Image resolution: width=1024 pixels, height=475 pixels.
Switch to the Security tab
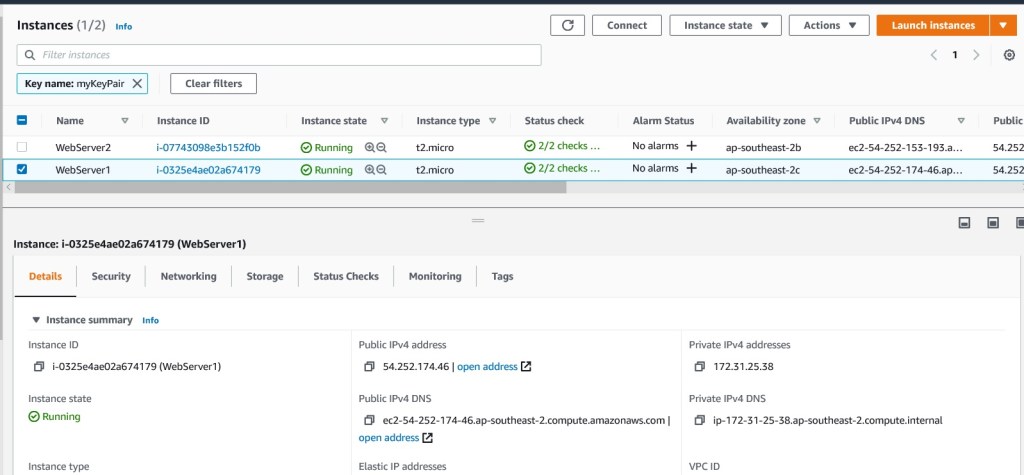[x=111, y=276]
